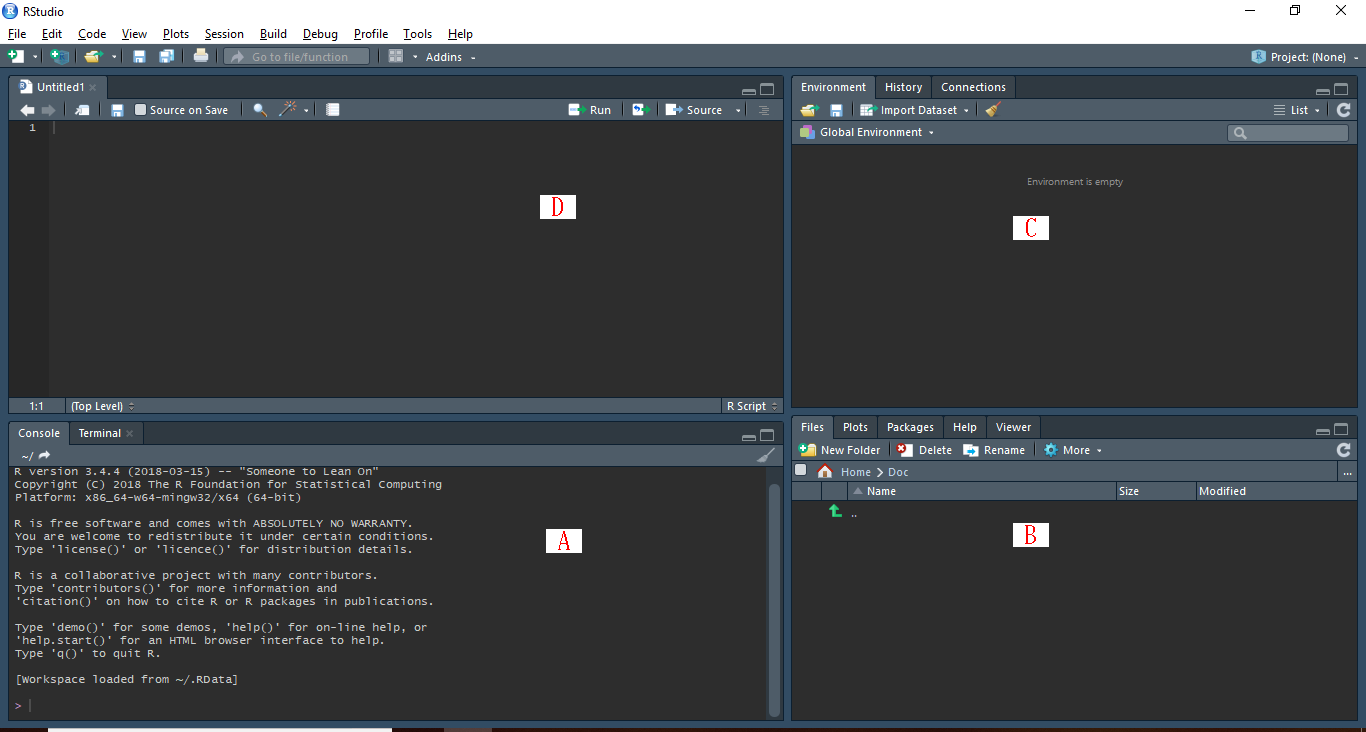Click the Delete button in Files pane
The height and width of the screenshot is (732, 1366).
click(924, 450)
